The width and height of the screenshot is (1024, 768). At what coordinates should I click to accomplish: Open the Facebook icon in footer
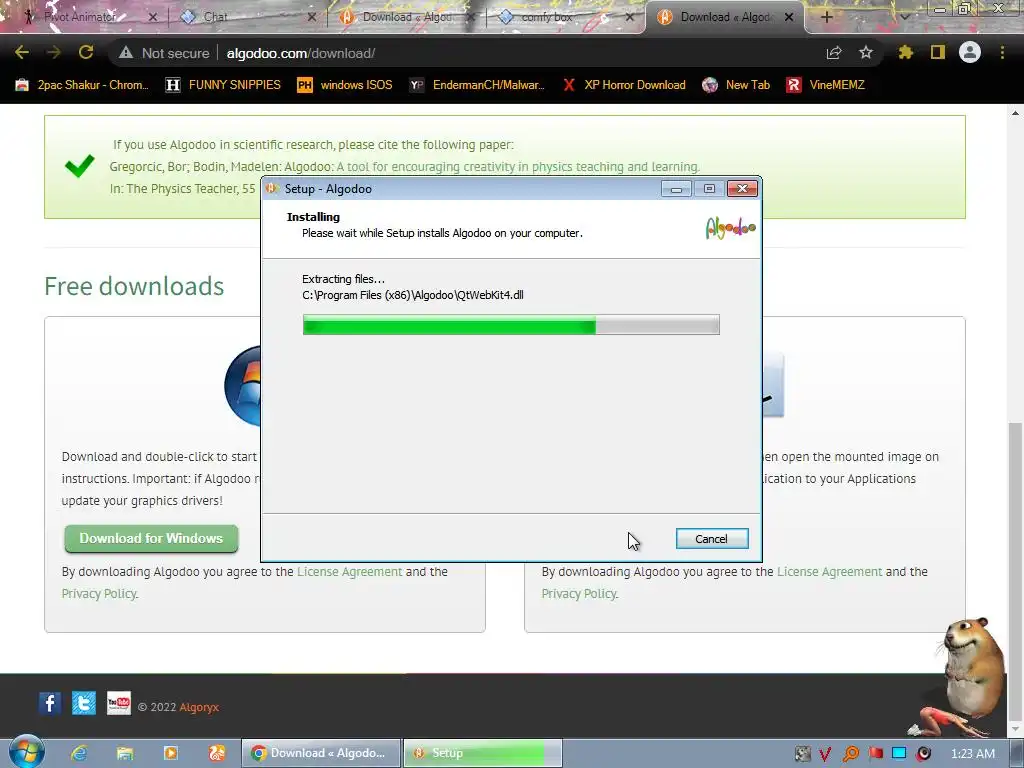tap(50, 703)
